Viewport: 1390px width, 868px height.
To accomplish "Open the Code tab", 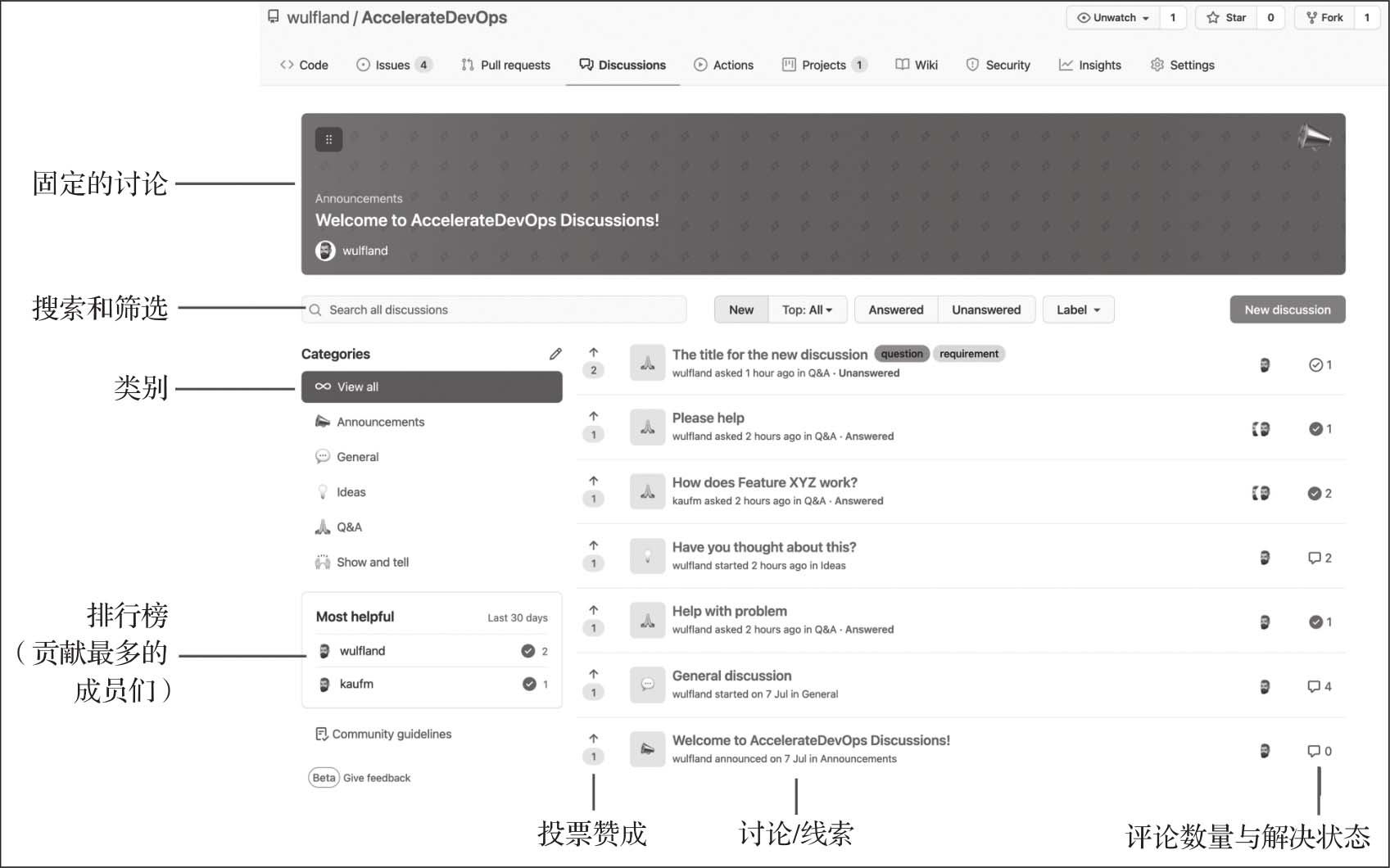I will pyautogui.click(x=304, y=66).
